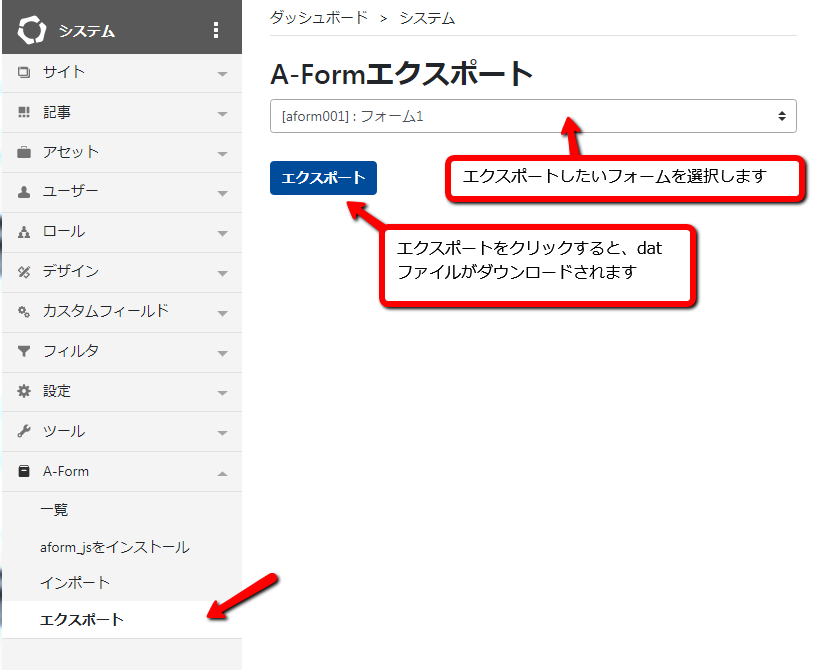Click the ロール hierarchy icon
This screenshot has width=823, height=670.
(x=24, y=232)
